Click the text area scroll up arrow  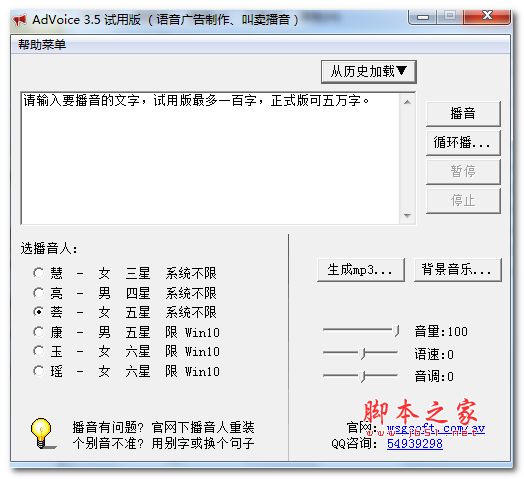[407, 102]
